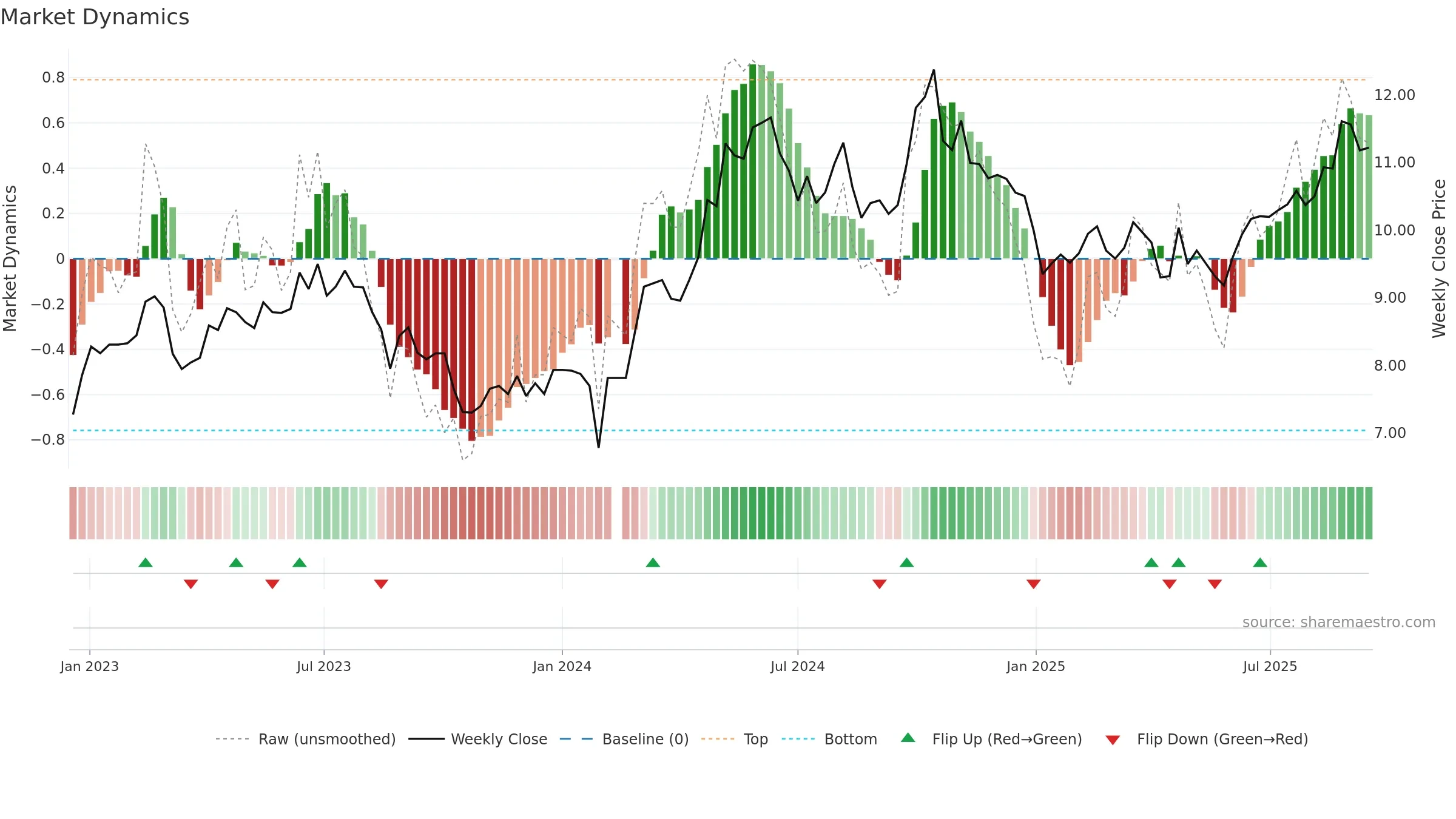The width and height of the screenshot is (1456, 819).
Task: Click the 7.00 price axis label
Action: tap(1390, 433)
